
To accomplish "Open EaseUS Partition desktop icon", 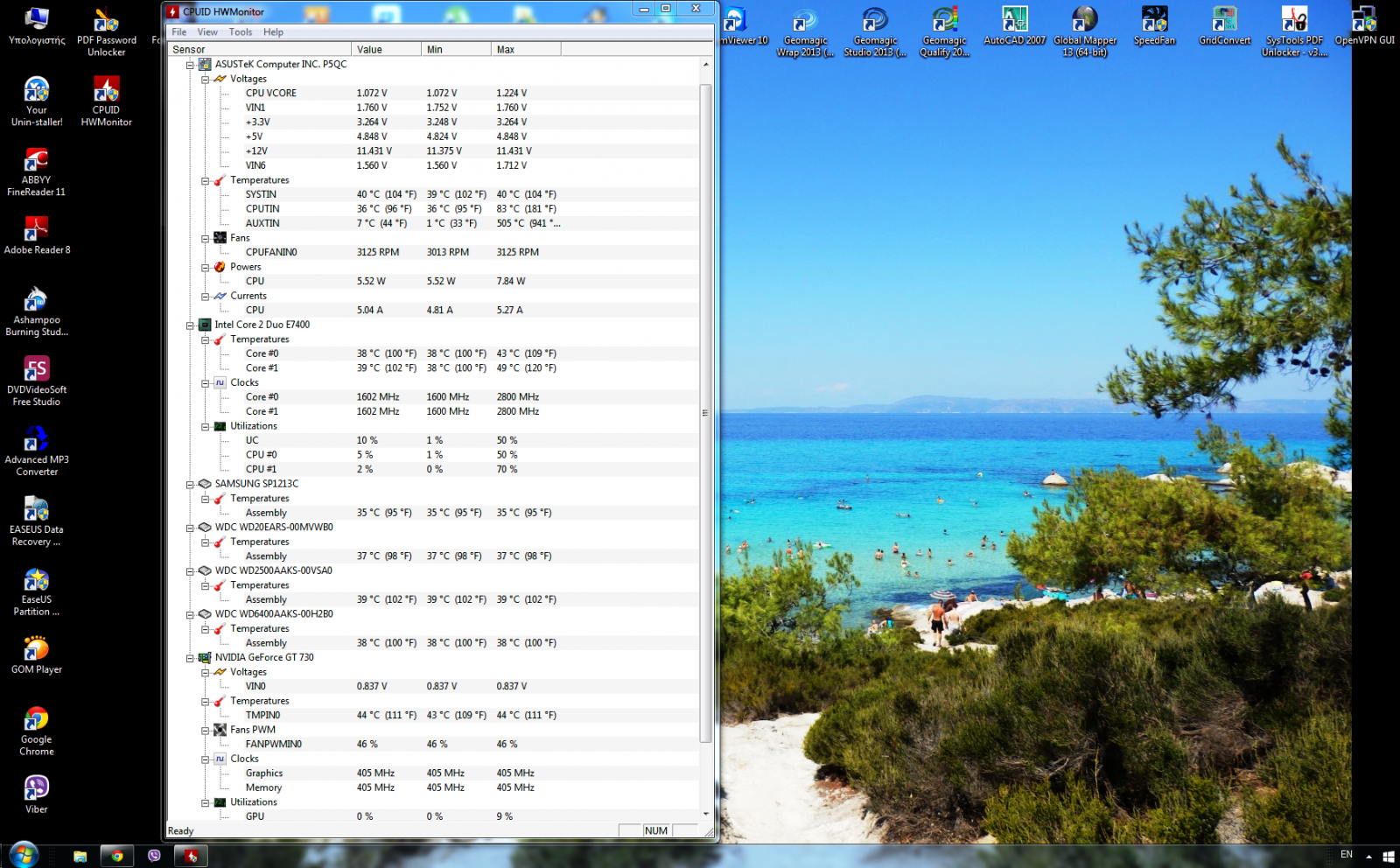I will [x=37, y=592].
